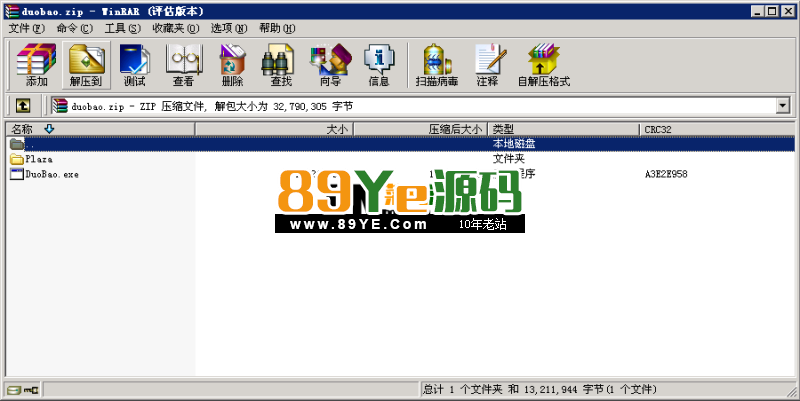Click the 查看 (View) toolbar icon
This screenshot has width=800, height=401.
(183, 65)
